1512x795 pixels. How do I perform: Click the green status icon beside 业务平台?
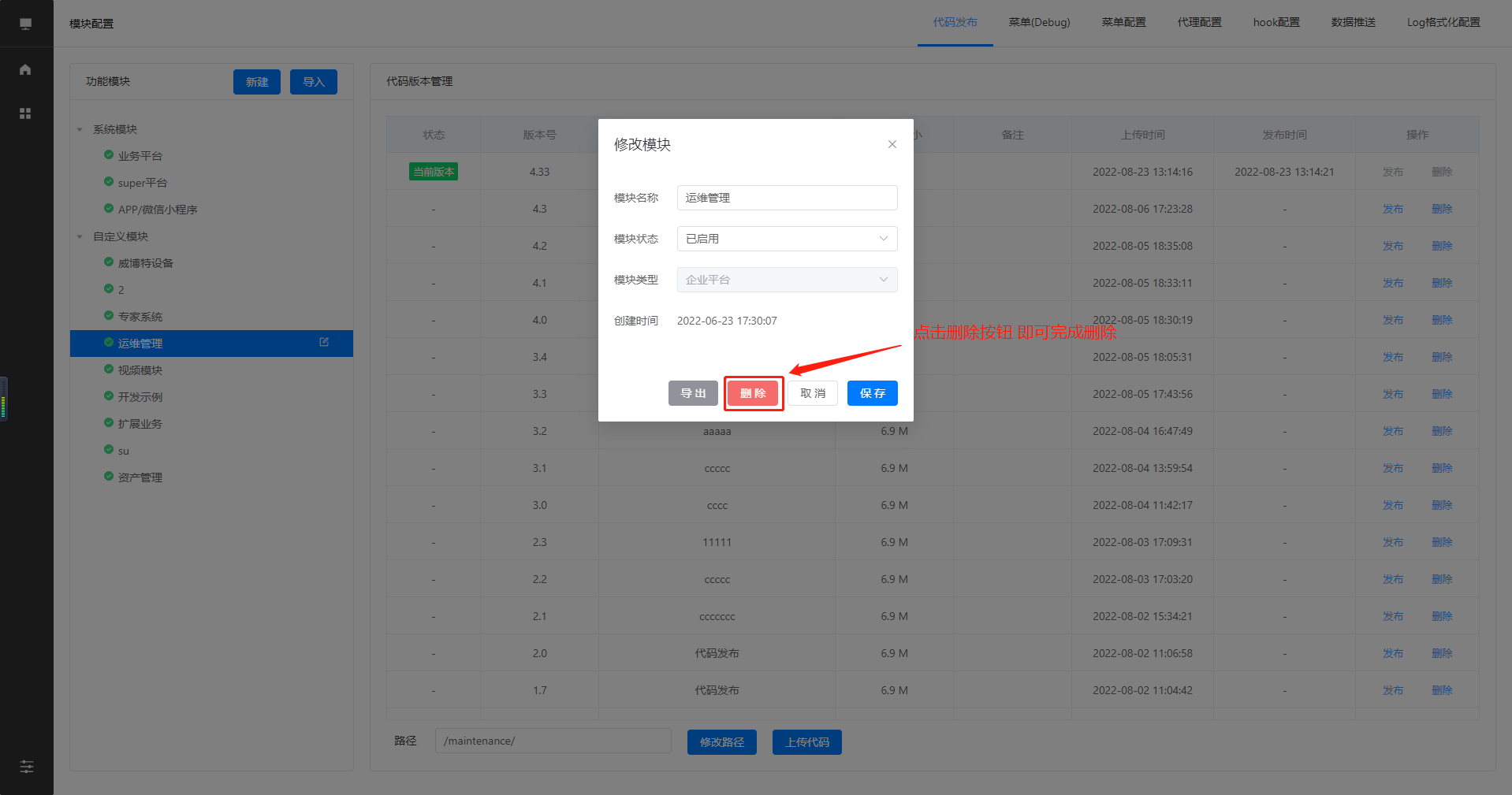click(x=109, y=155)
